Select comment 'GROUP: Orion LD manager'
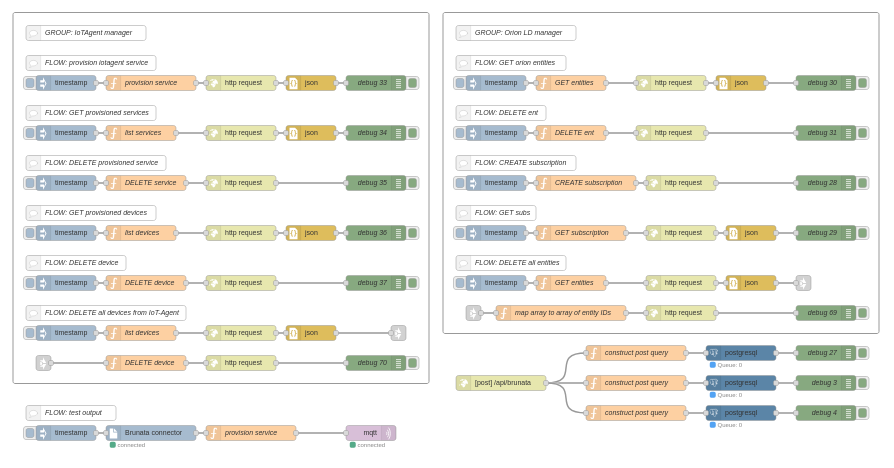This screenshot has height=468, width=894. point(516,33)
